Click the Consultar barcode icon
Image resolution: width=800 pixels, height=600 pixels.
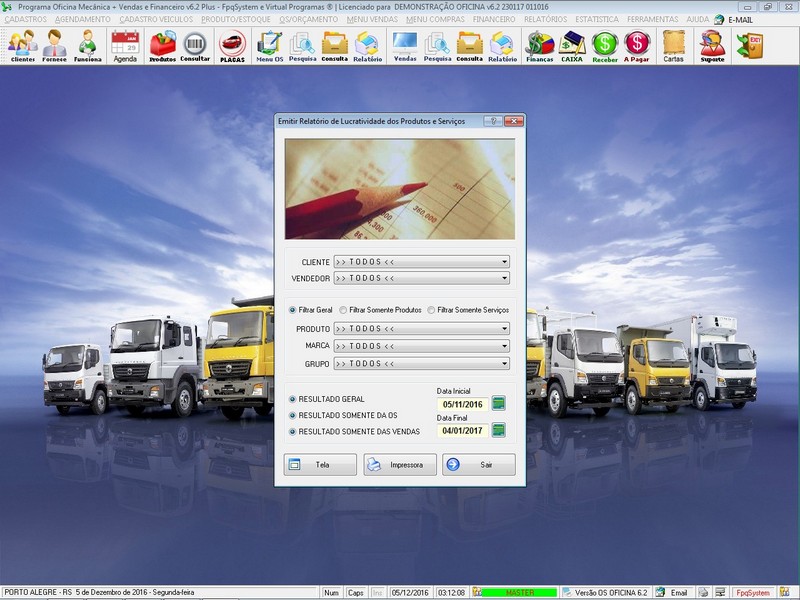pyautogui.click(x=195, y=46)
